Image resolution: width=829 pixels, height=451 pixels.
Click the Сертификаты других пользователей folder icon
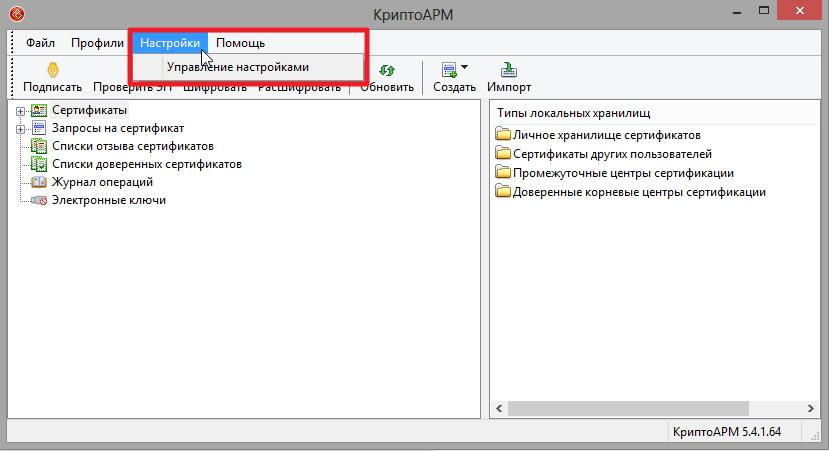tap(503, 153)
